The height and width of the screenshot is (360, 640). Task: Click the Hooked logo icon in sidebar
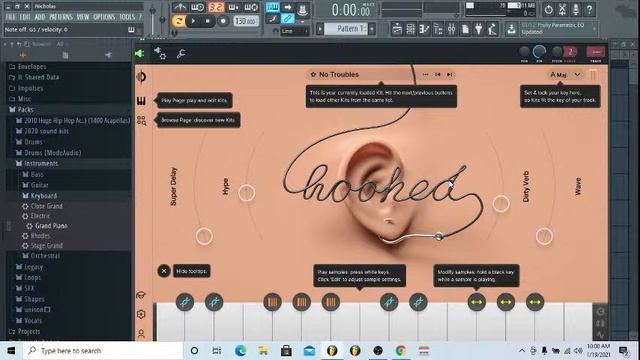coord(141,76)
